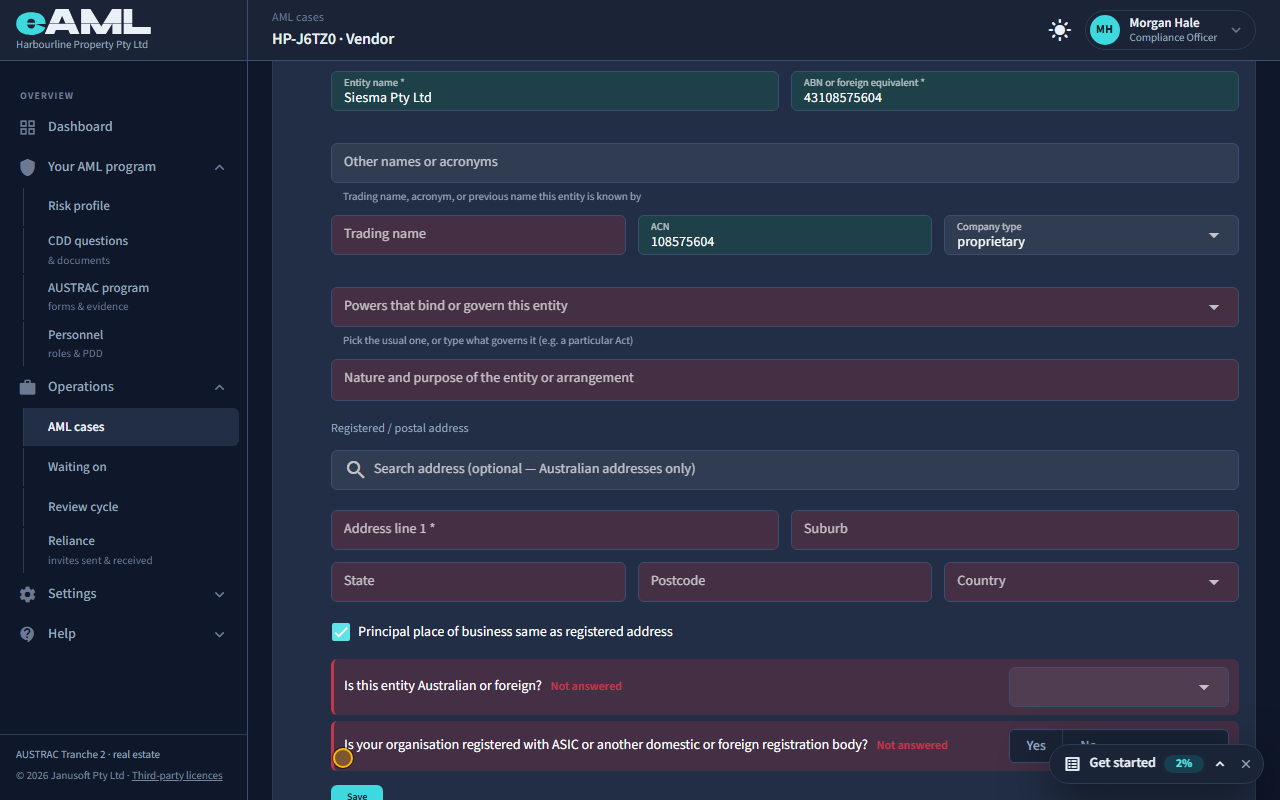Open Risk profile in sidebar

[x=130, y=206]
